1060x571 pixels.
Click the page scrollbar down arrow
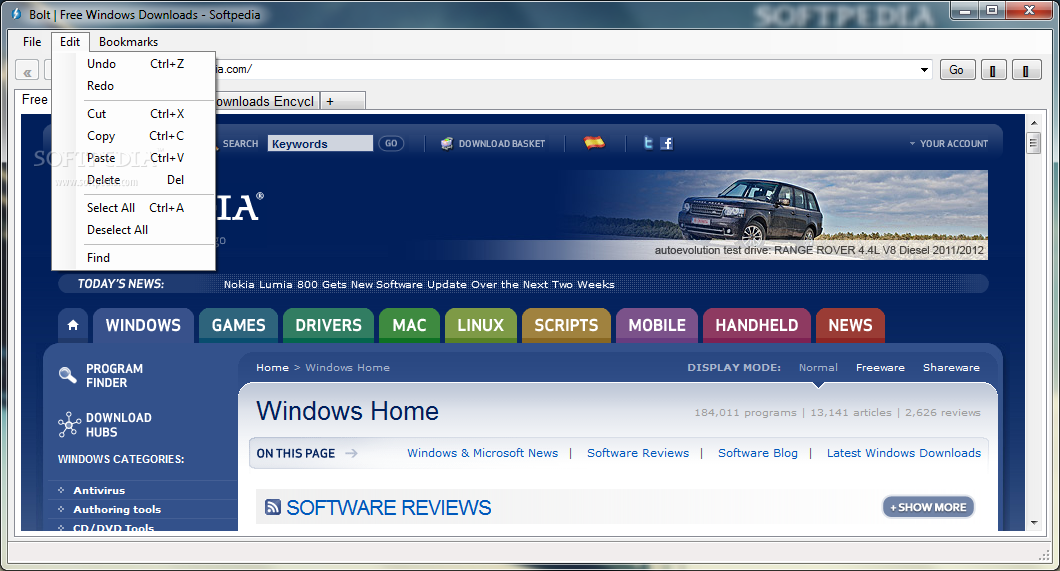(1034, 522)
